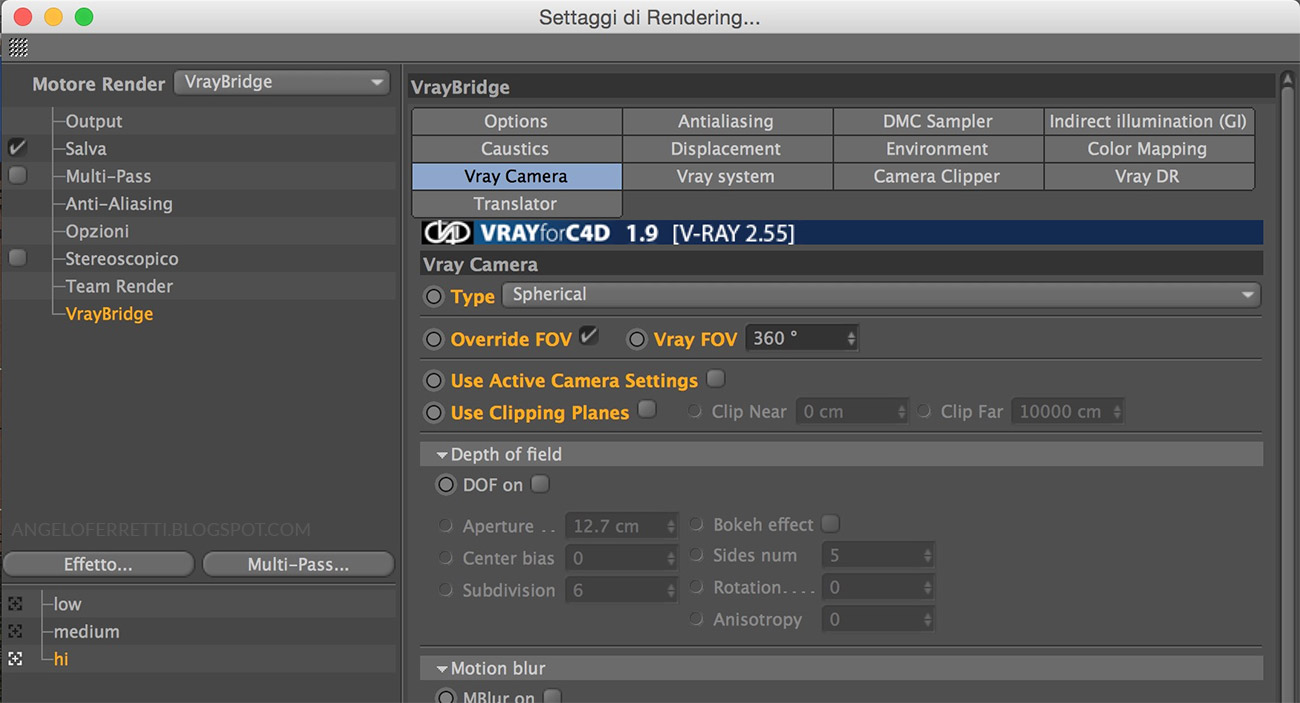The image size is (1300, 703).
Task: Click animation dot next to Type
Action: (433, 296)
